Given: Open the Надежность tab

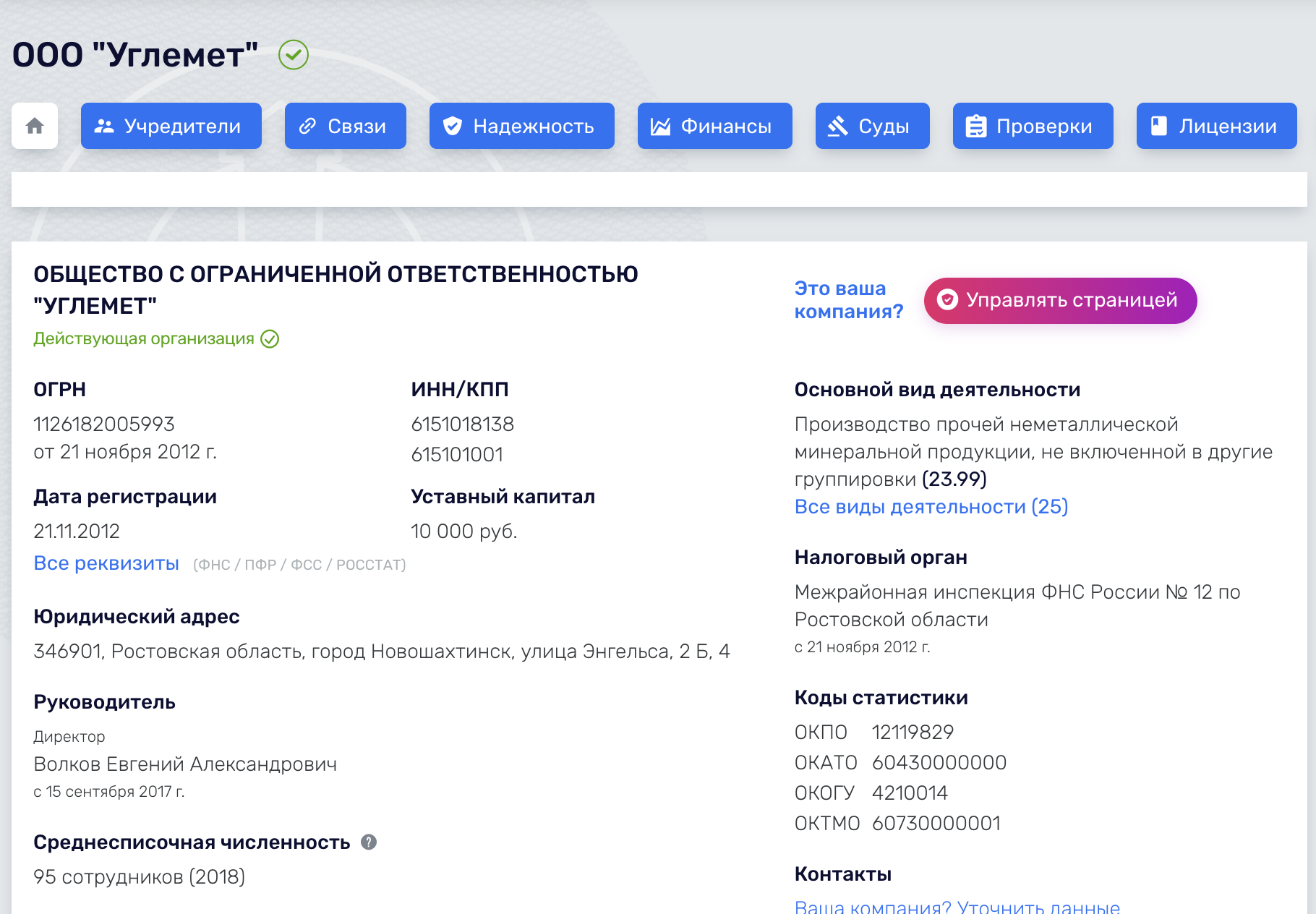Looking at the screenshot, I should [x=522, y=126].
